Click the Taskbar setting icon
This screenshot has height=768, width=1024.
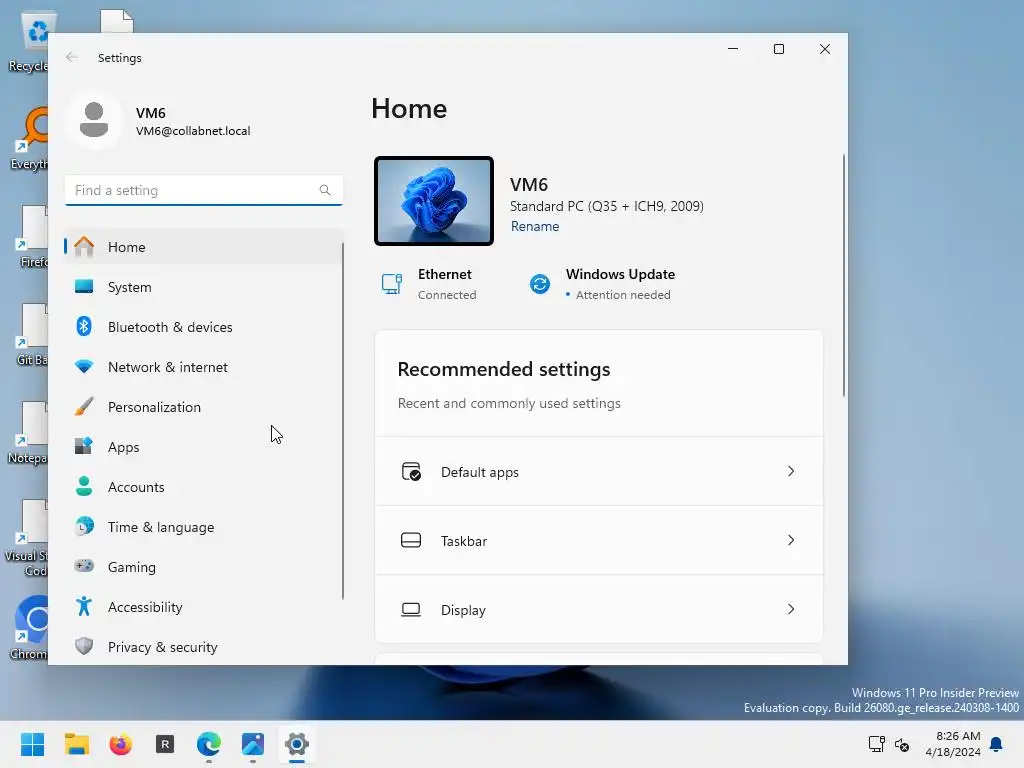pyautogui.click(x=411, y=540)
